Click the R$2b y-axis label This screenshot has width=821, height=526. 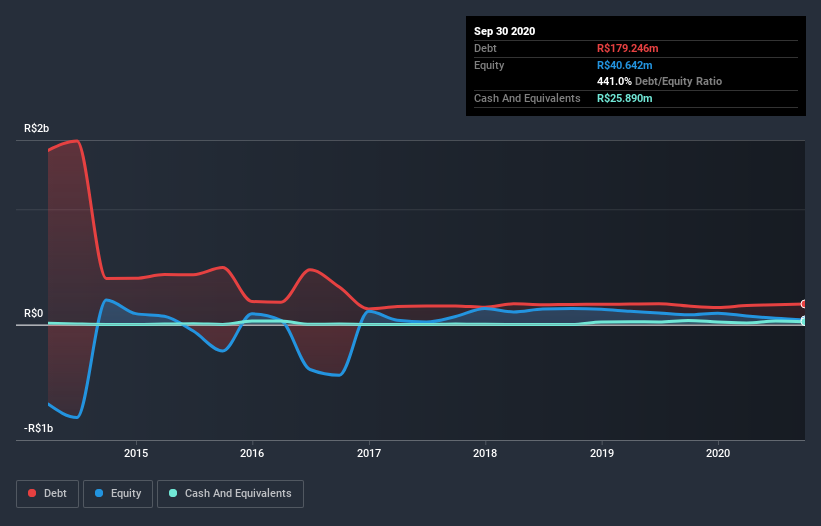(37, 129)
